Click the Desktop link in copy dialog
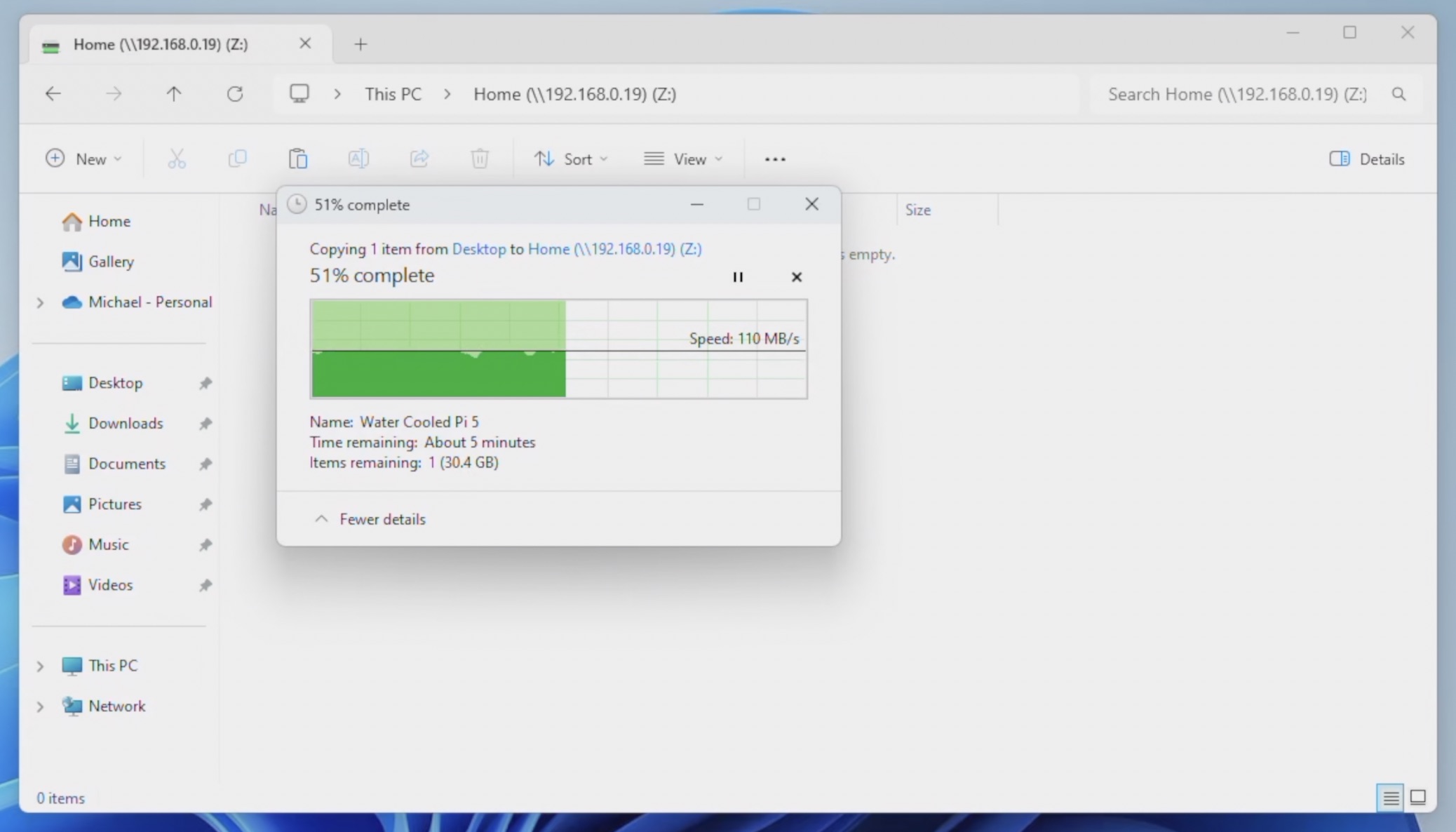Image resolution: width=1456 pixels, height=832 pixels. click(x=478, y=249)
